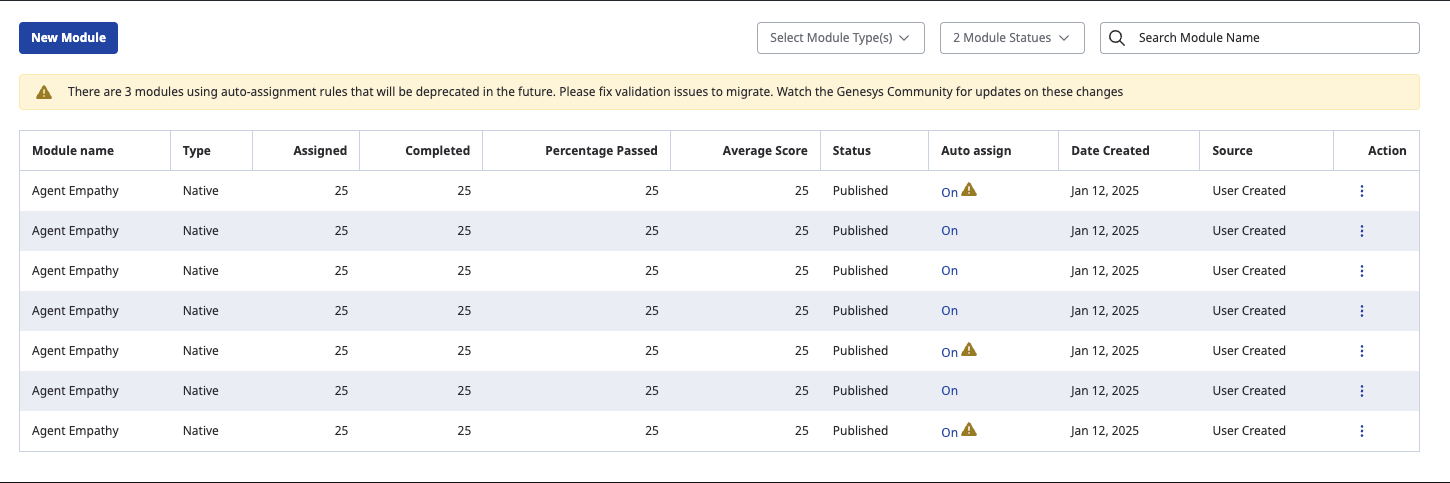Click into the Search Module Name field
The width and height of the screenshot is (1450, 483).
point(1270,38)
